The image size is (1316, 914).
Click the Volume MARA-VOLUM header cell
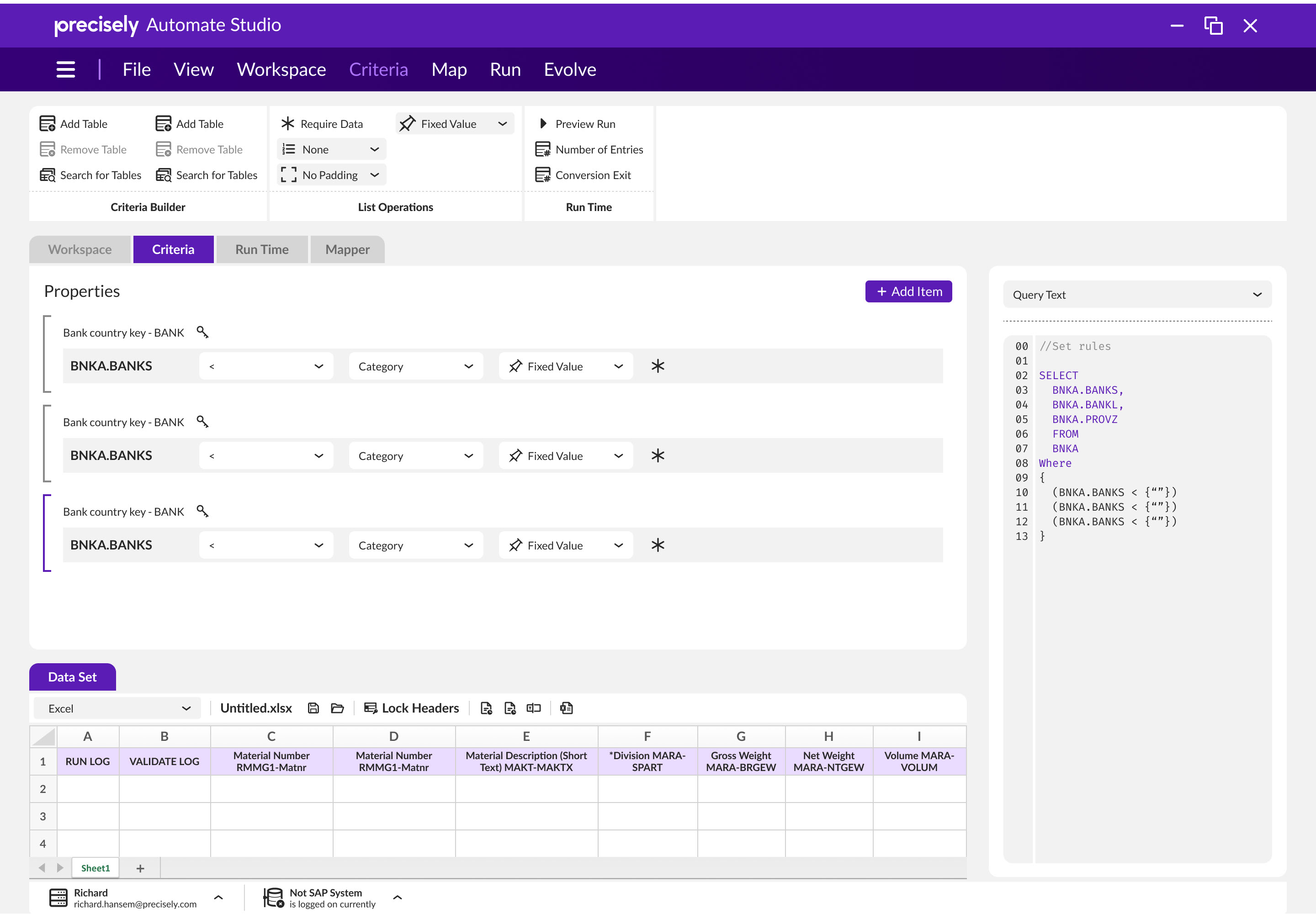tap(919, 761)
